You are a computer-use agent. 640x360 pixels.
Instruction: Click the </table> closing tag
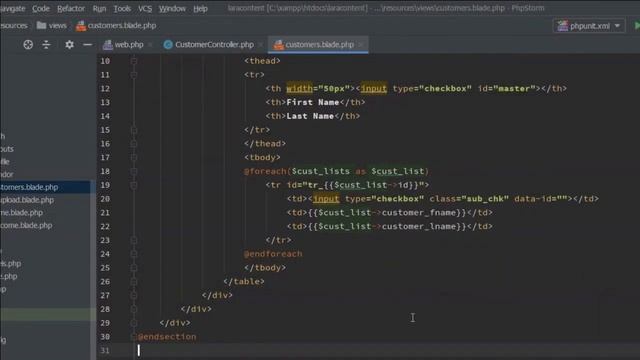click(x=244, y=282)
